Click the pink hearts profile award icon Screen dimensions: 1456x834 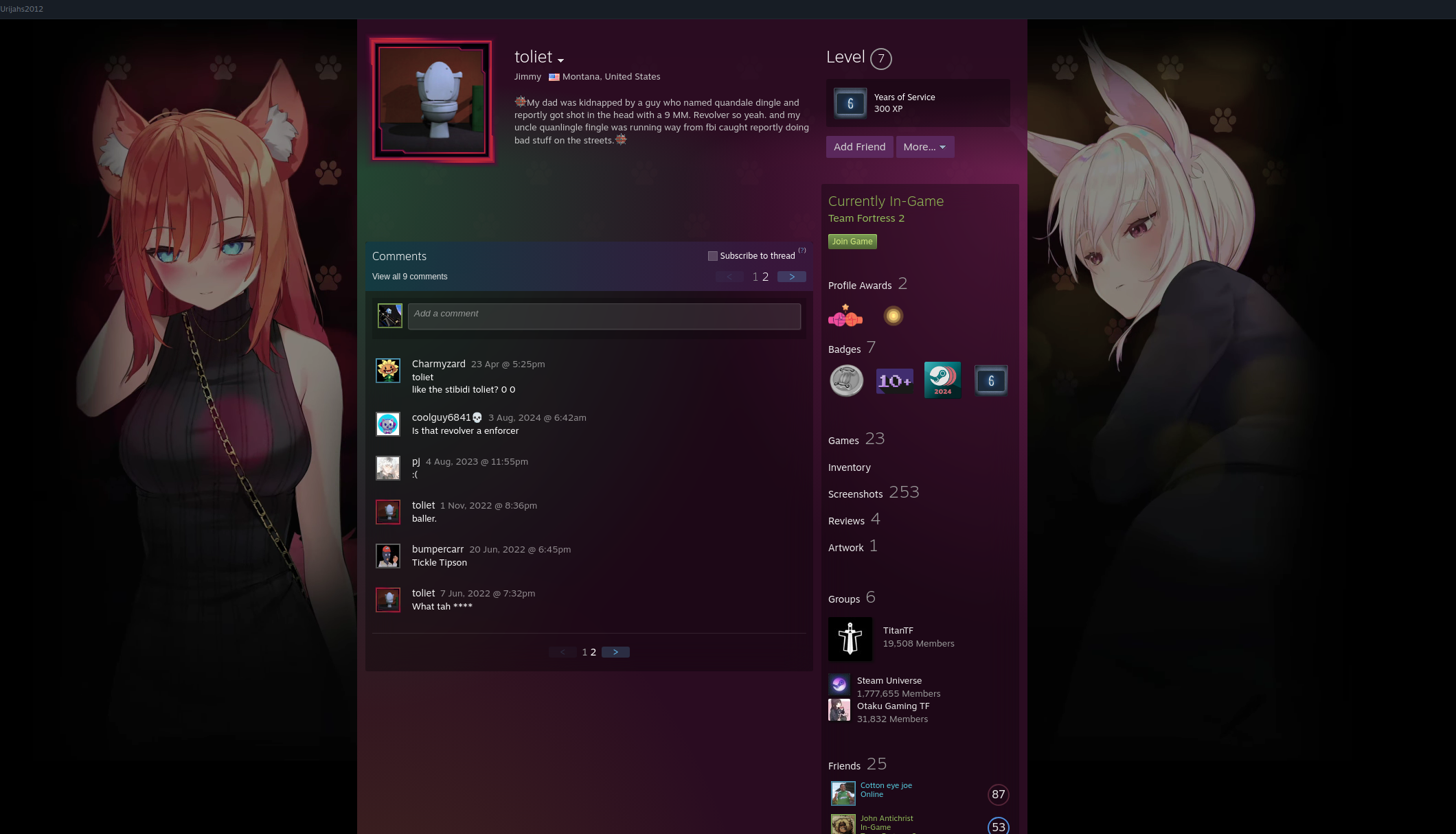845,316
